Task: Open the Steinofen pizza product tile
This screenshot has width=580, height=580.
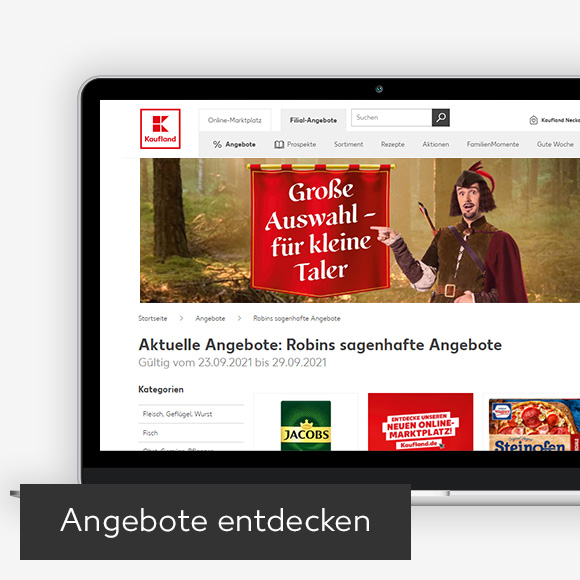Action: [532, 422]
